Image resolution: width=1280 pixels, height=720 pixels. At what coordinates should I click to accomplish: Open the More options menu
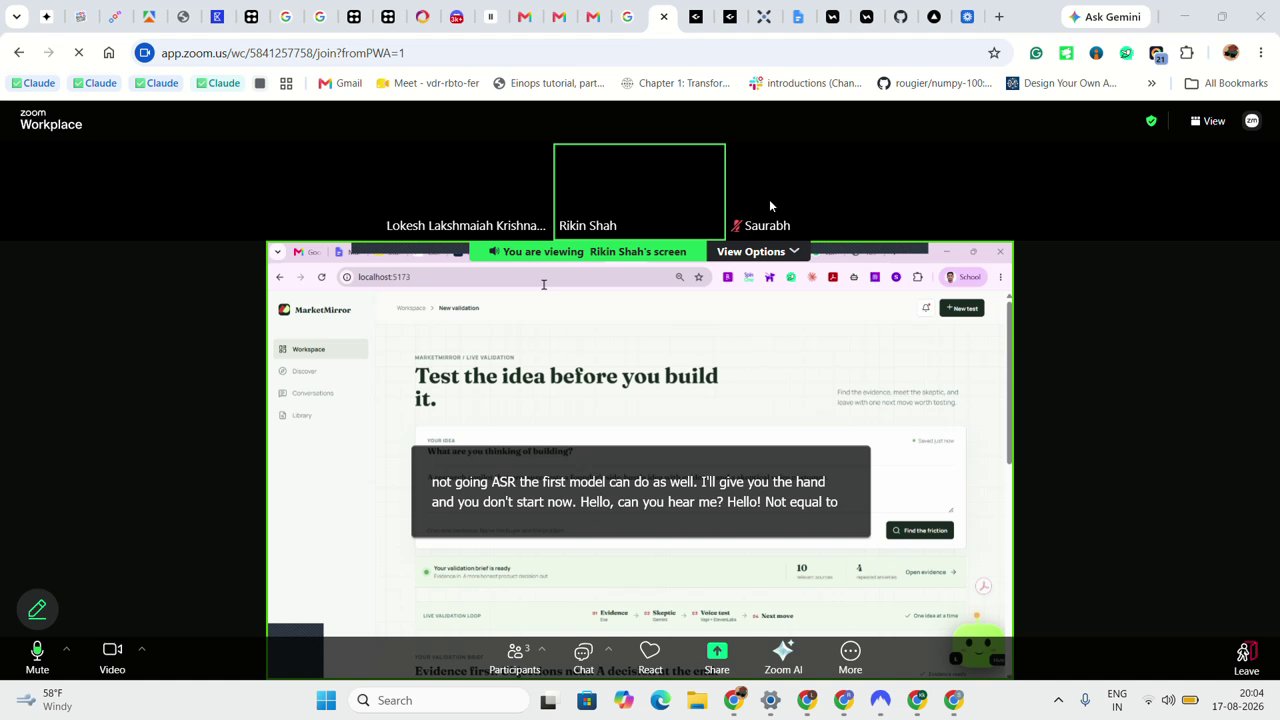click(850, 657)
